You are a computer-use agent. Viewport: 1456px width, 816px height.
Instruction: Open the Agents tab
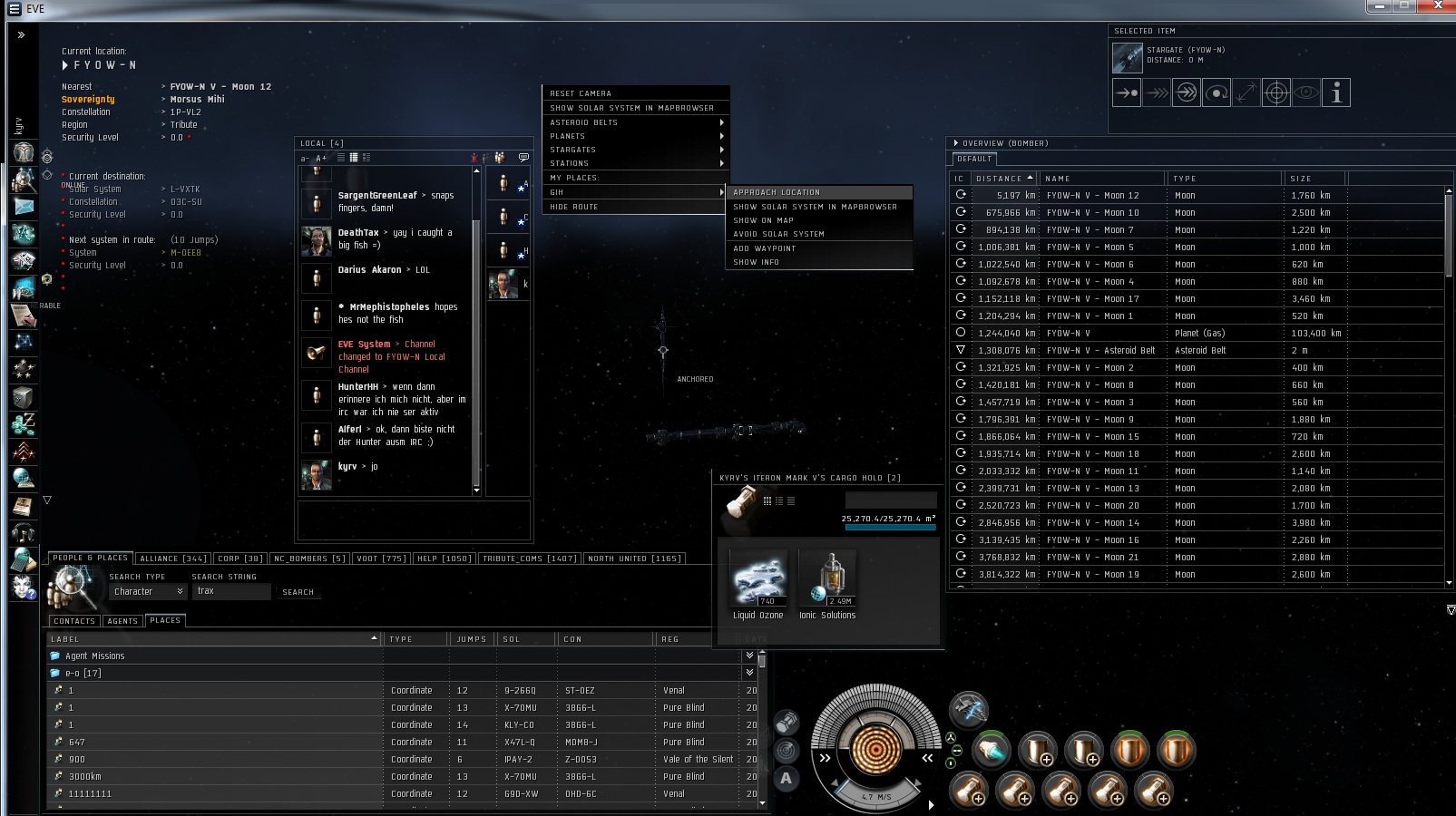pyautogui.click(x=122, y=621)
